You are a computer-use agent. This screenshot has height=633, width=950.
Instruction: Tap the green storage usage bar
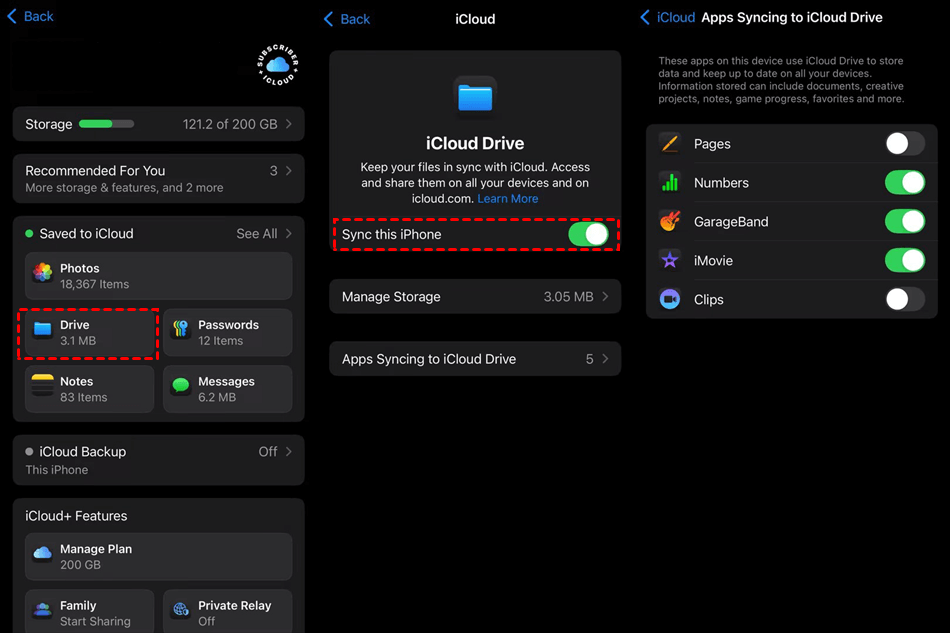click(107, 124)
